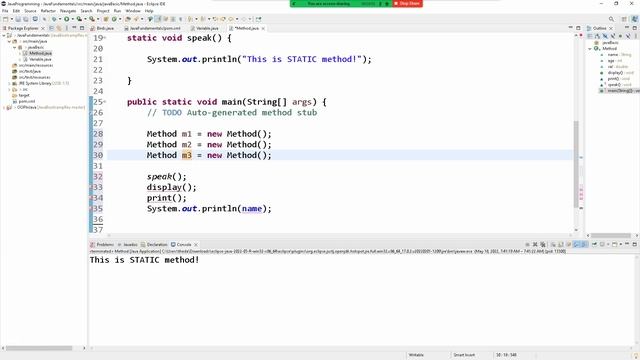The width and height of the screenshot is (640, 360).
Task: Select Variable.java in Package Explorer
Action: pyautogui.click(x=37, y=59)
